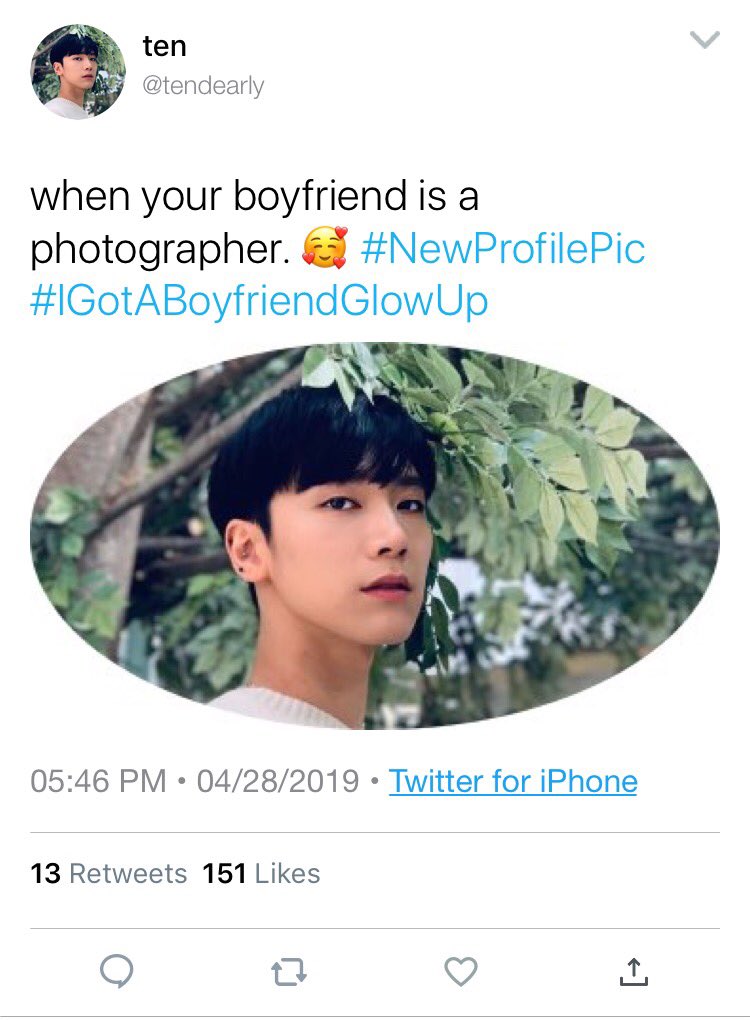Follow the 'Twitter for iPhone' link

[513, 781]
